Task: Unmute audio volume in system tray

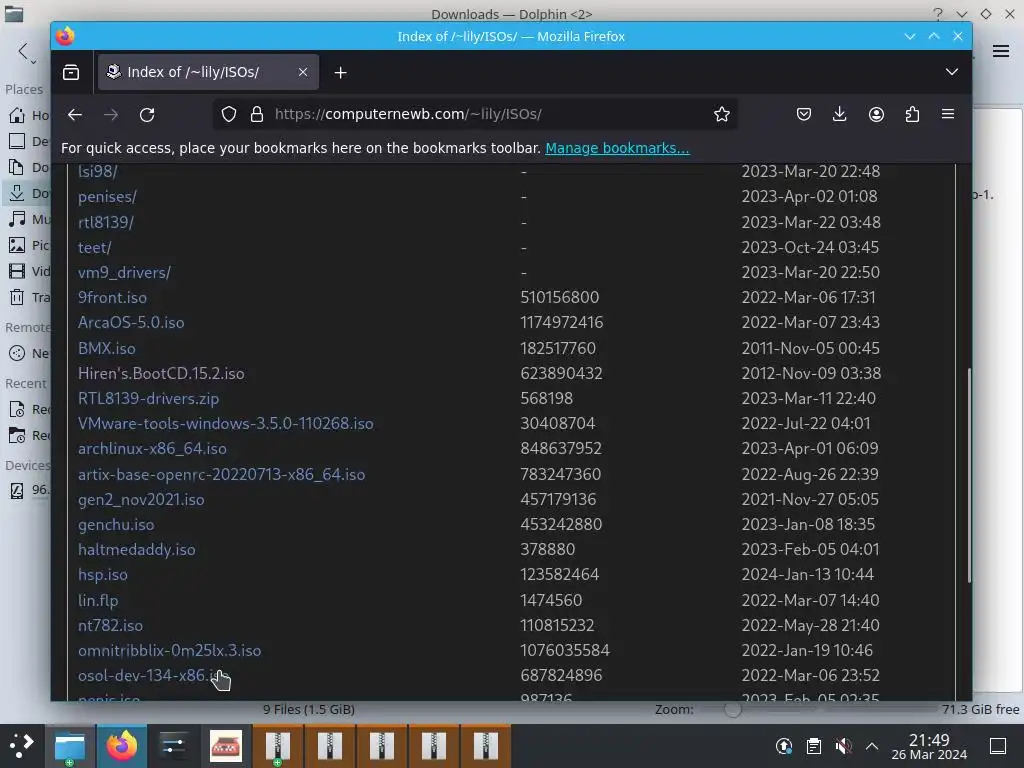Action: 843,746
